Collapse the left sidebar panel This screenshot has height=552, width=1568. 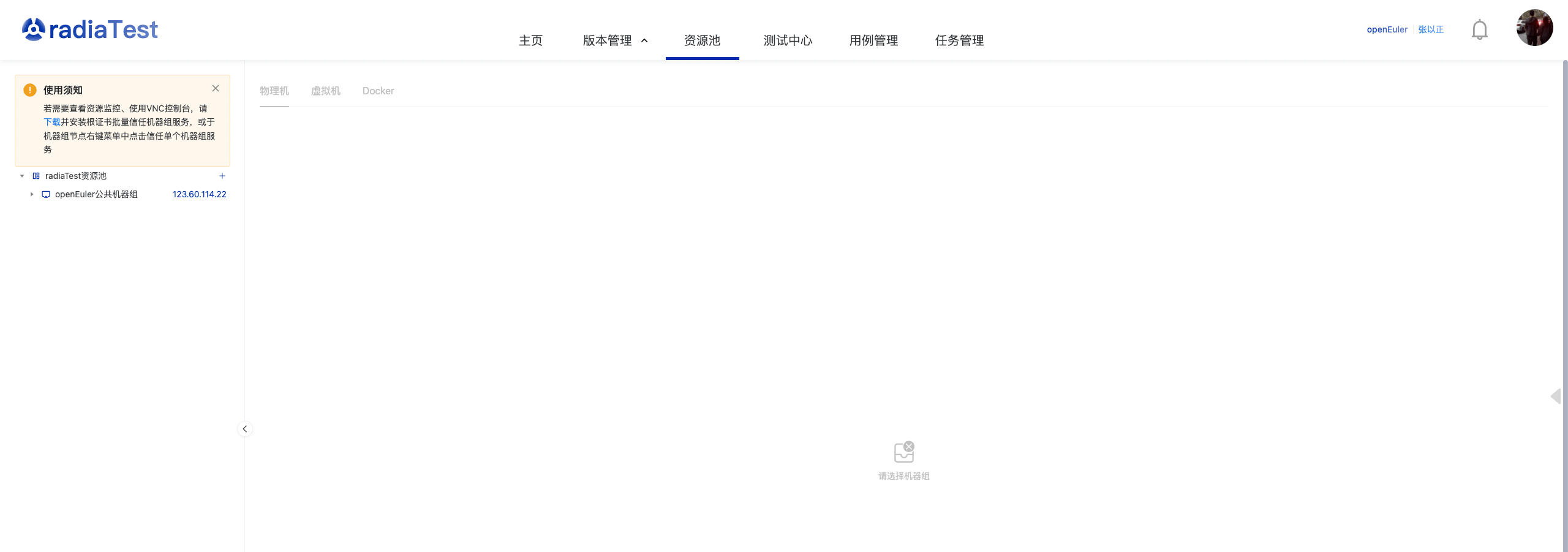(245, 429)
